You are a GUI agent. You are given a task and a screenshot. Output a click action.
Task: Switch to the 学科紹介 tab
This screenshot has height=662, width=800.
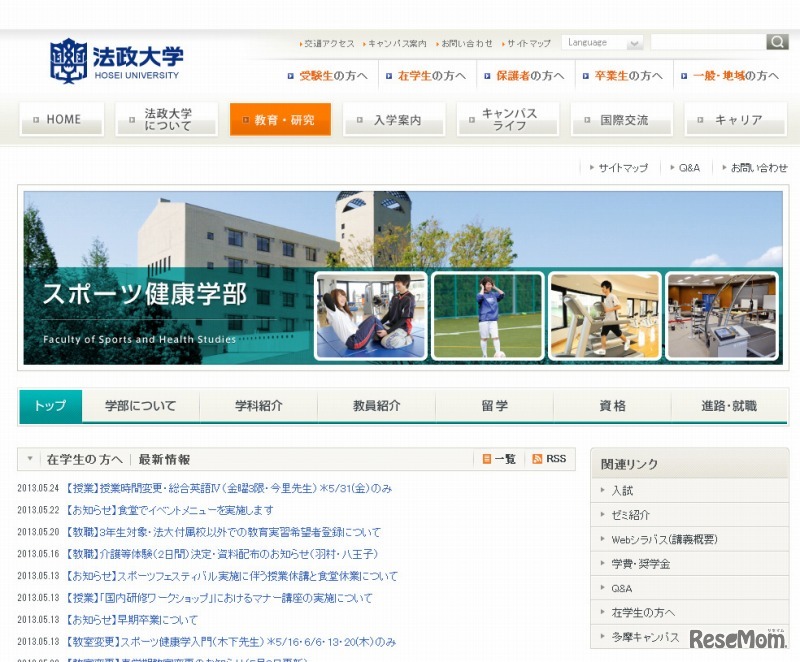pos(257,406)
